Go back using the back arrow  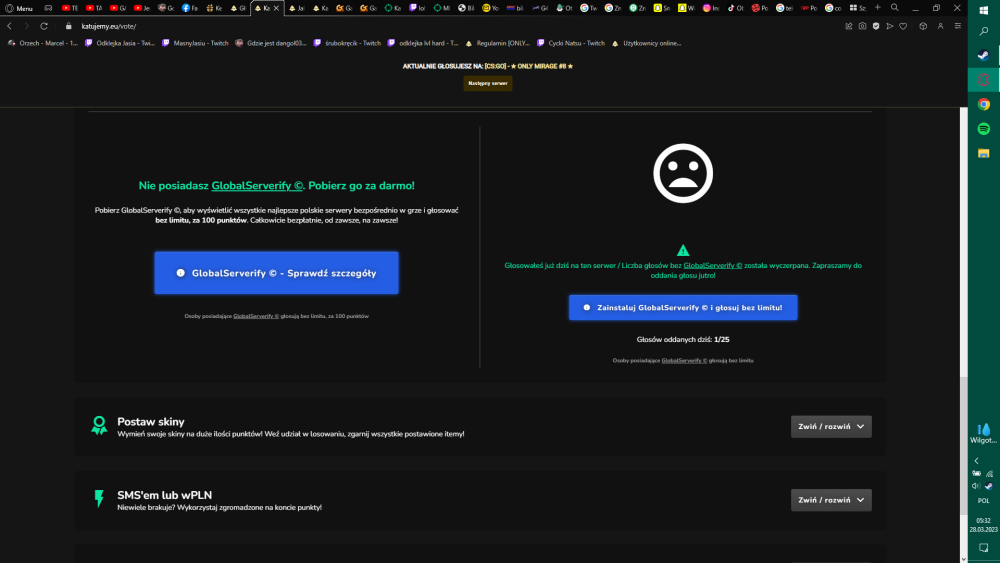pyautogui.click(x=10, y=26)
